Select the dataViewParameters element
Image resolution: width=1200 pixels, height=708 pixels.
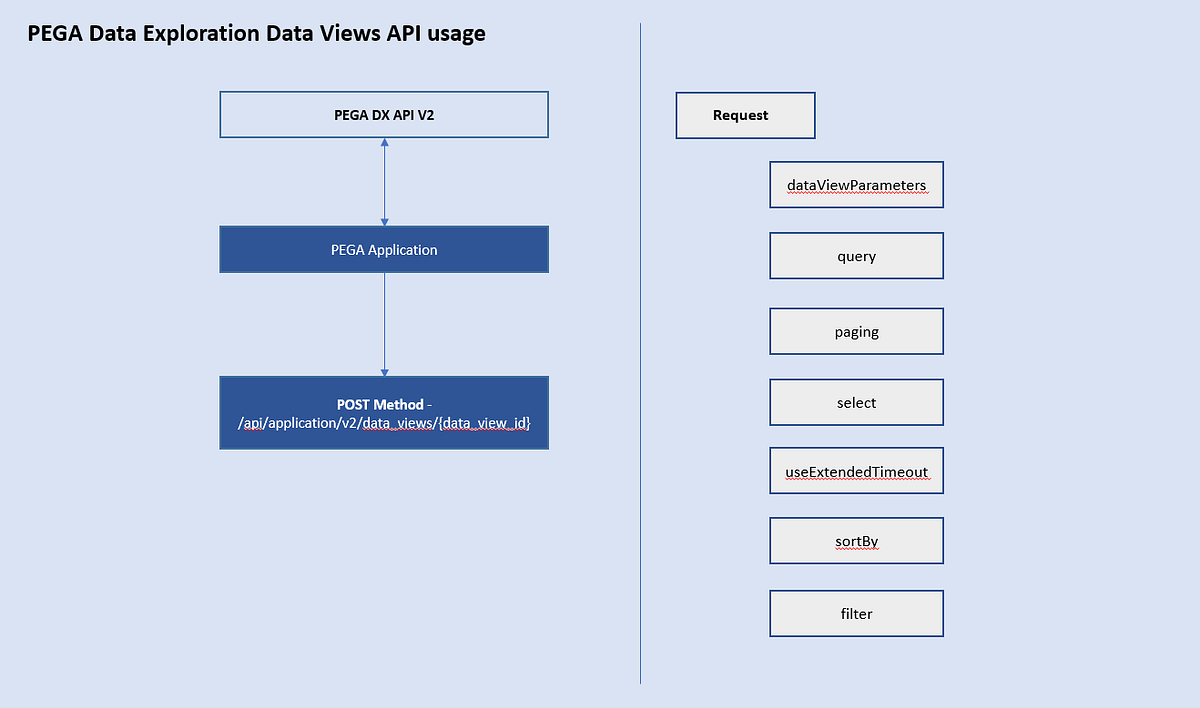(x=855, y=184)
